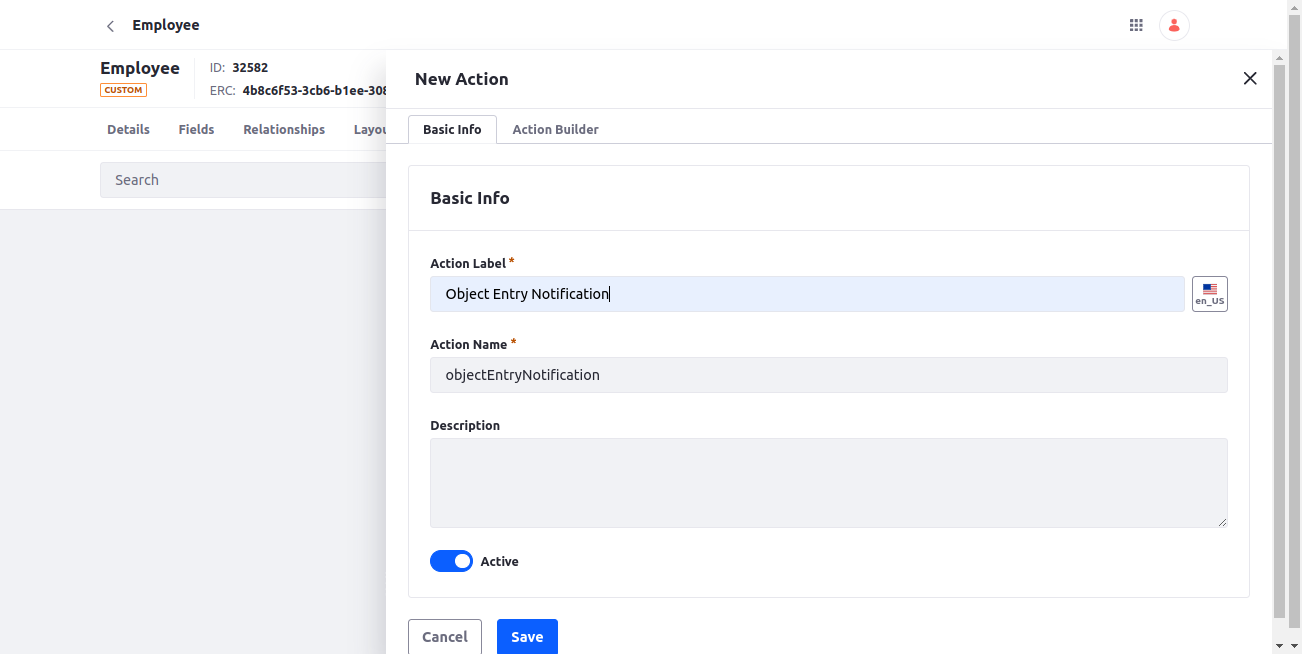
Task: Click the Save button
Action: pyautogui.click(x=527, y=637)
